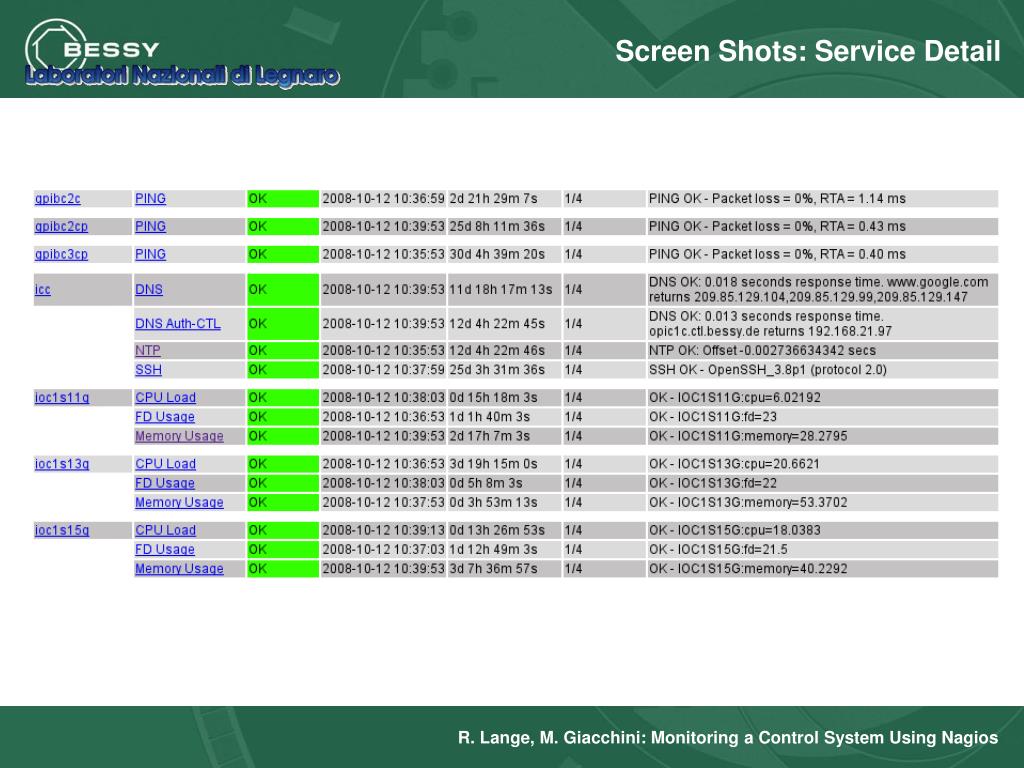Viewport: 1024px width, 768px height.
Task: Select duration 11d 18h 17m 13s
Action: pos(500,289)
